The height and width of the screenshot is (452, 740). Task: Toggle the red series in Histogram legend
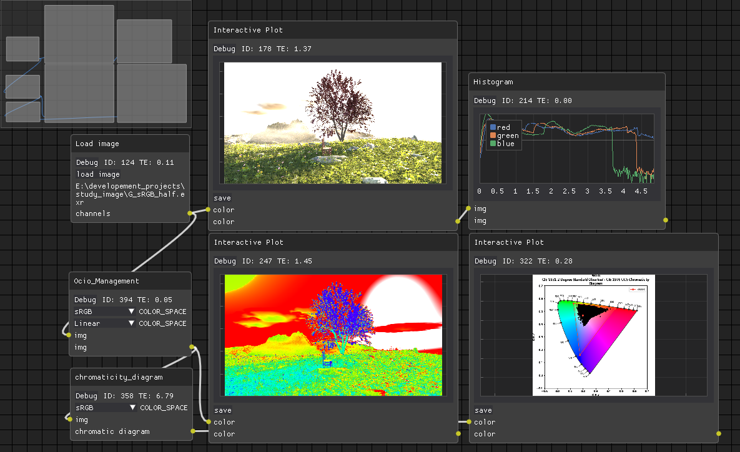point(500,127)
